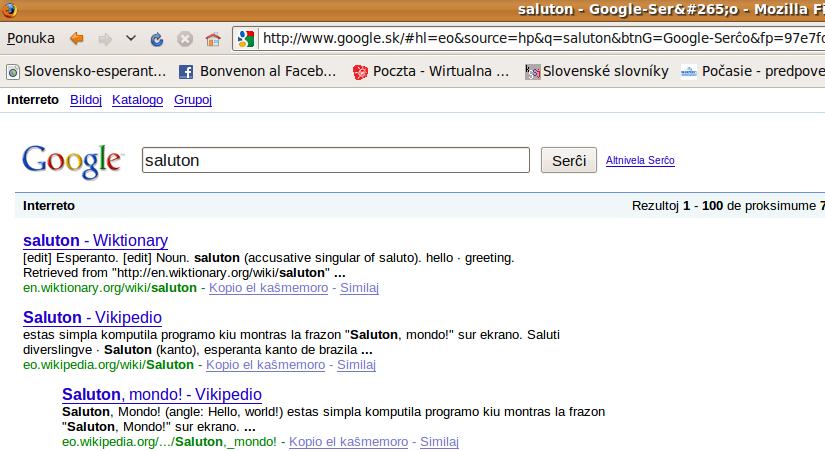Open the Ponuka menu

click(x=31, y=38)
